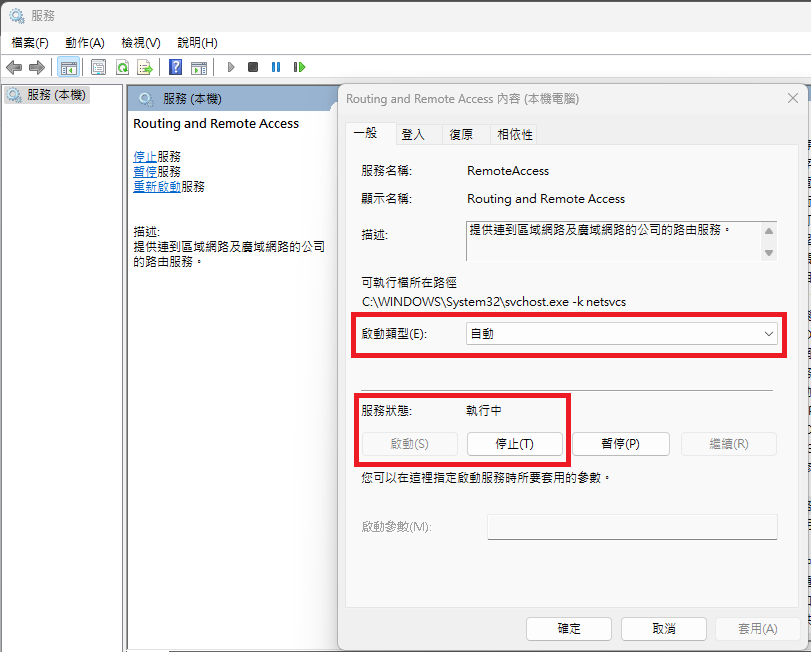Click the 停止 service link
Image resolution: width=811 pixels, height=652 pixels.
pyautogui.click(x=145, y=157)
